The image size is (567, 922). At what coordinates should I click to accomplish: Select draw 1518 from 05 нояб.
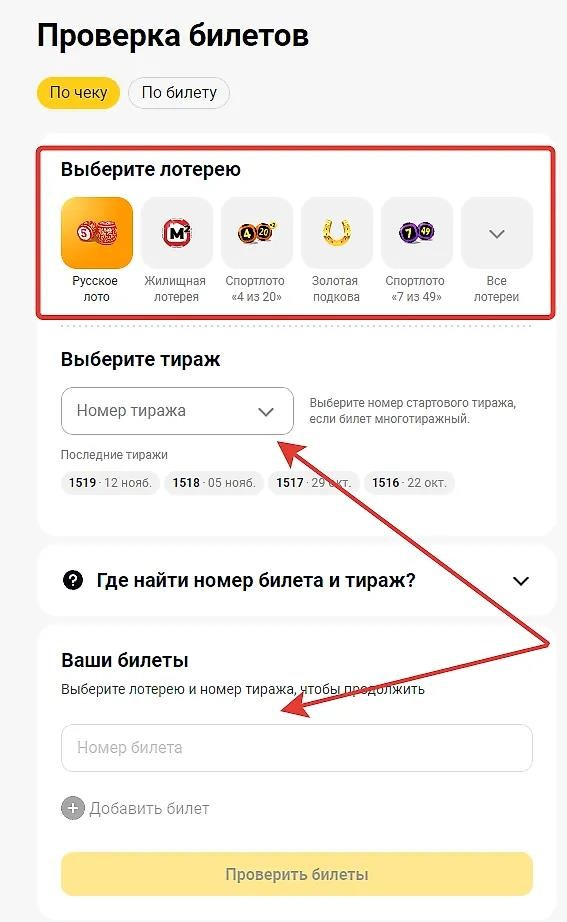click(x=214, y=483)
